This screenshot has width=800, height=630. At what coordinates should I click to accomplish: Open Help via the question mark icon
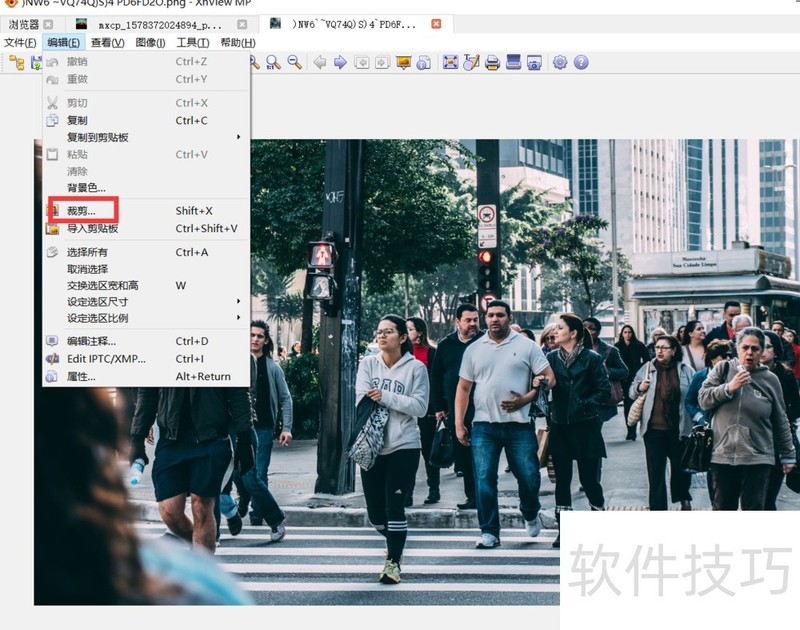[x=580, y=62]
